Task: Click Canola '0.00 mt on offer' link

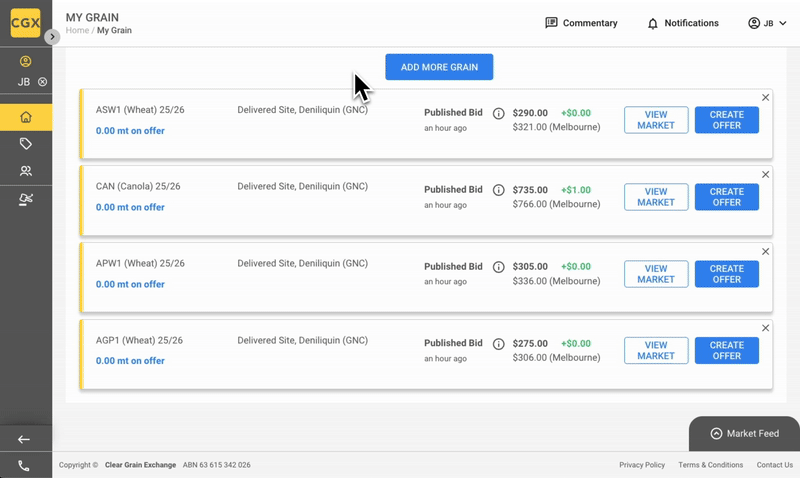Action: pos(130,207)
